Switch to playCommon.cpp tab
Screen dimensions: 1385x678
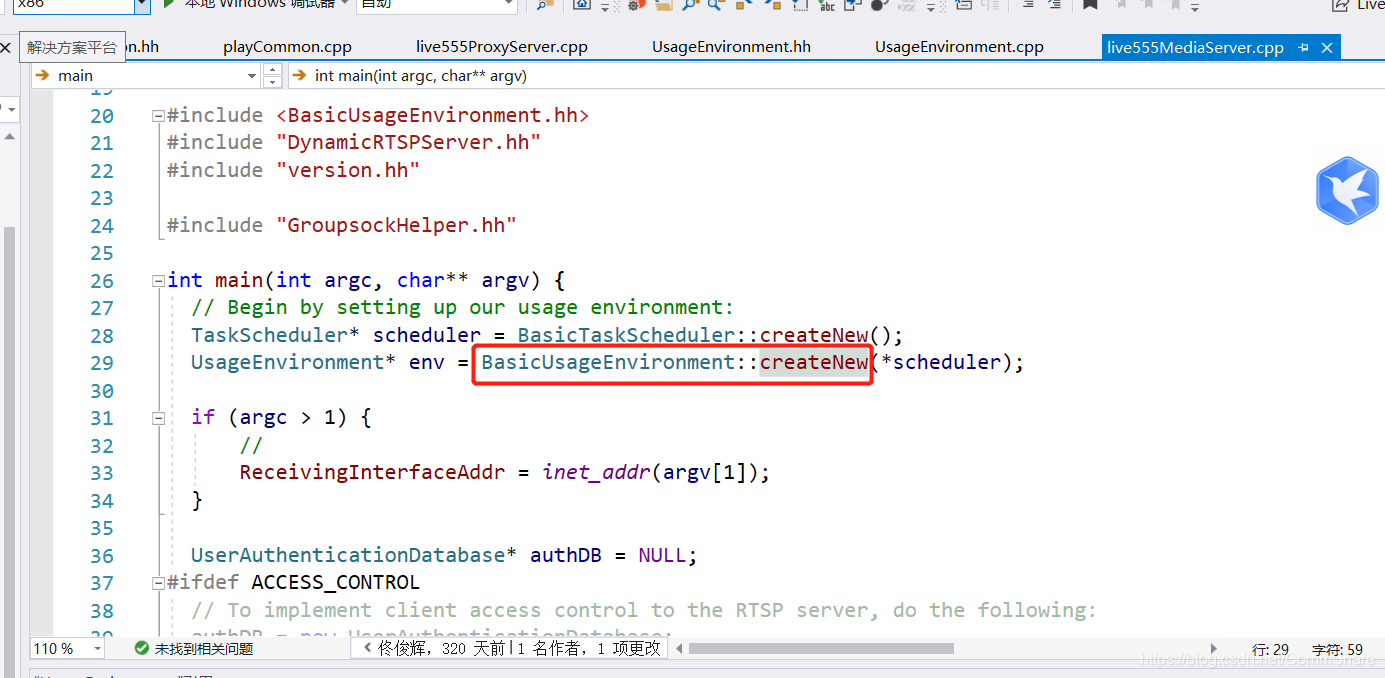[x=287, y=47]
